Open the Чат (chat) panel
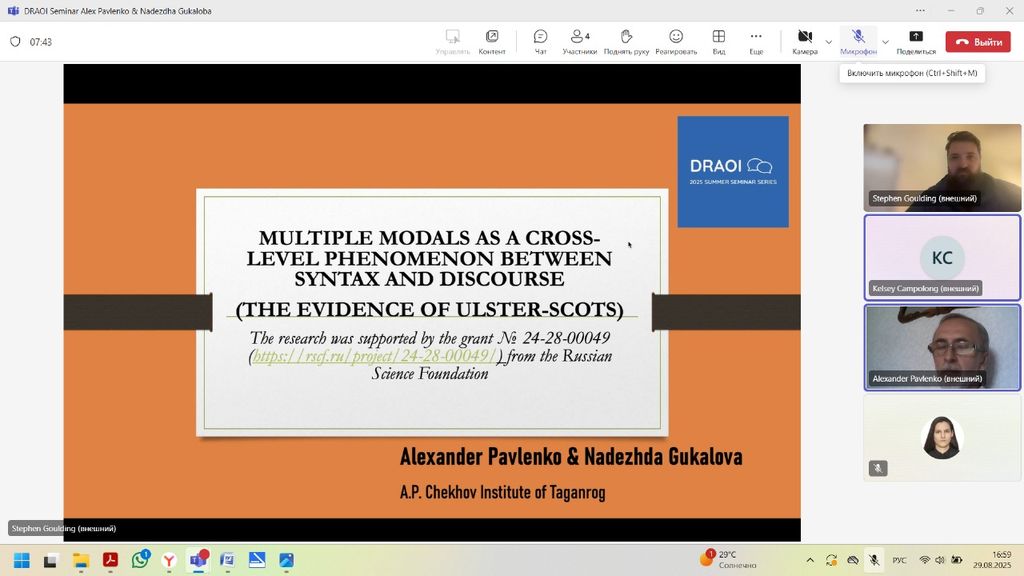The width and height of the screenshot is (1024, 576). click(540, 41)
